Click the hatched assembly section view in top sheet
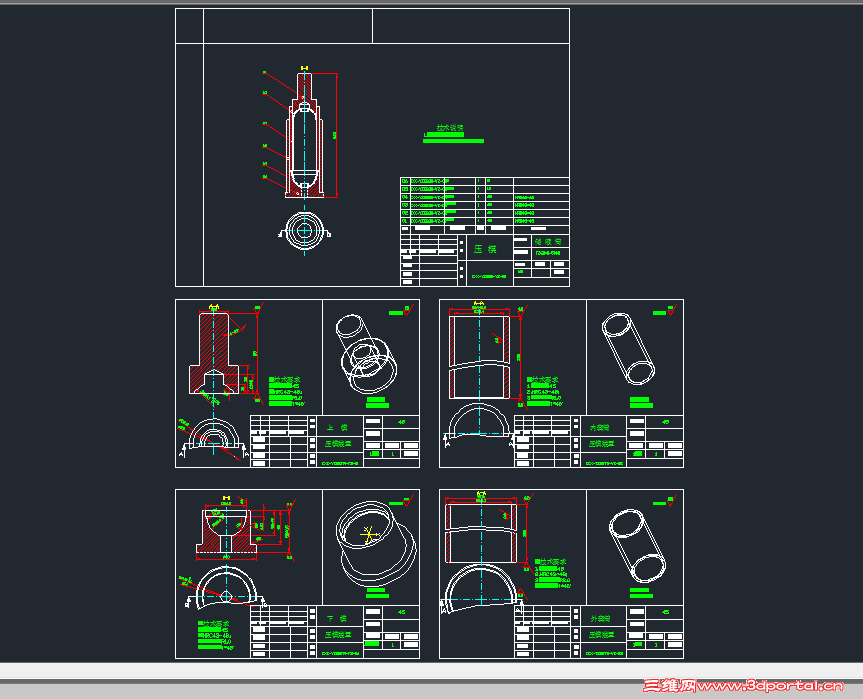The height and width of the screenshot is (699, 863). (304, 135)
